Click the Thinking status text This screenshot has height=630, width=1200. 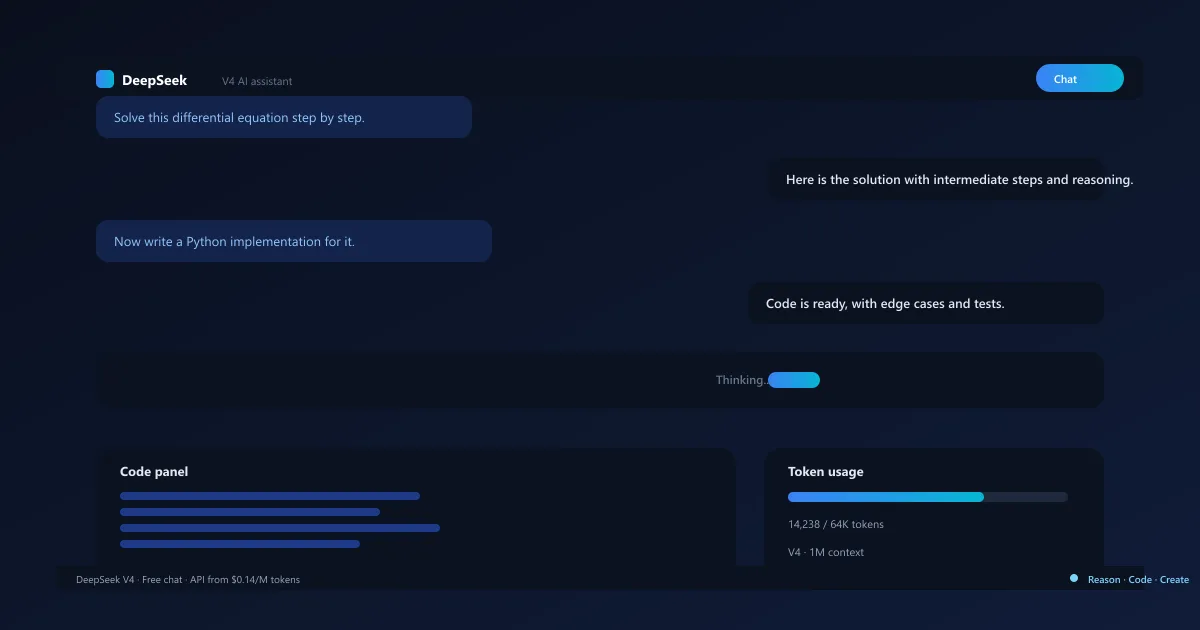click(741, 380)
